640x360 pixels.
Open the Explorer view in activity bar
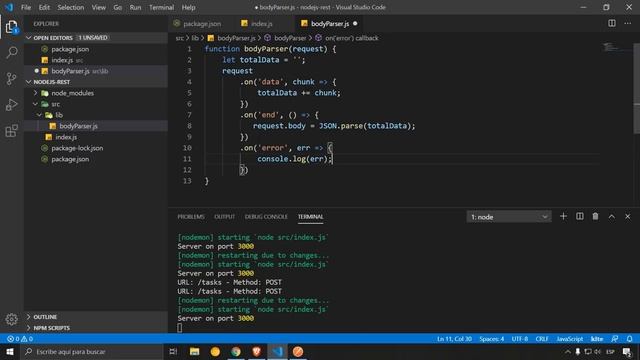11,27
